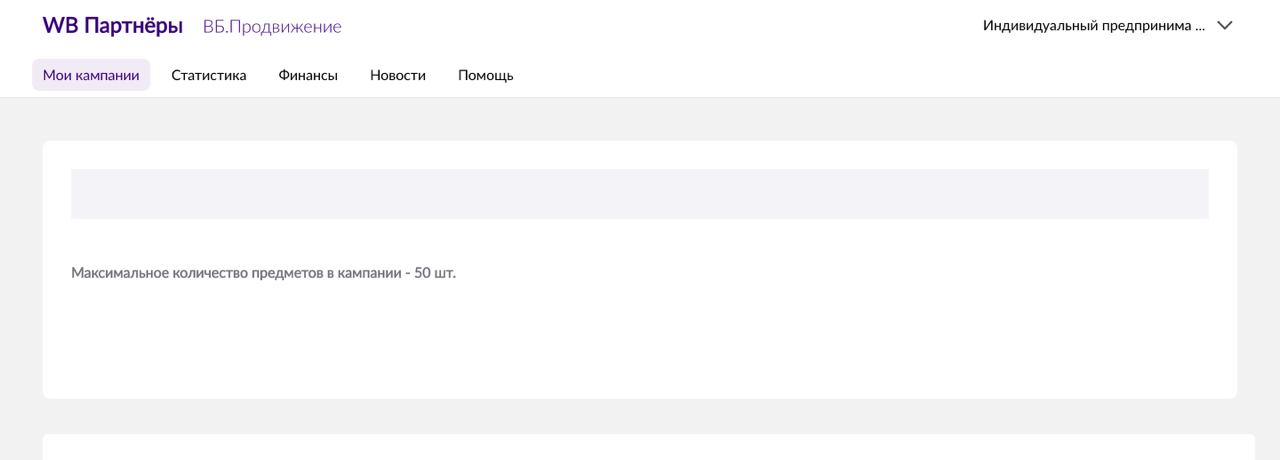Click blank header space beside ВБ.Продвижение
The width and height of the screenshot is (1280, 460).
point(650,27)
